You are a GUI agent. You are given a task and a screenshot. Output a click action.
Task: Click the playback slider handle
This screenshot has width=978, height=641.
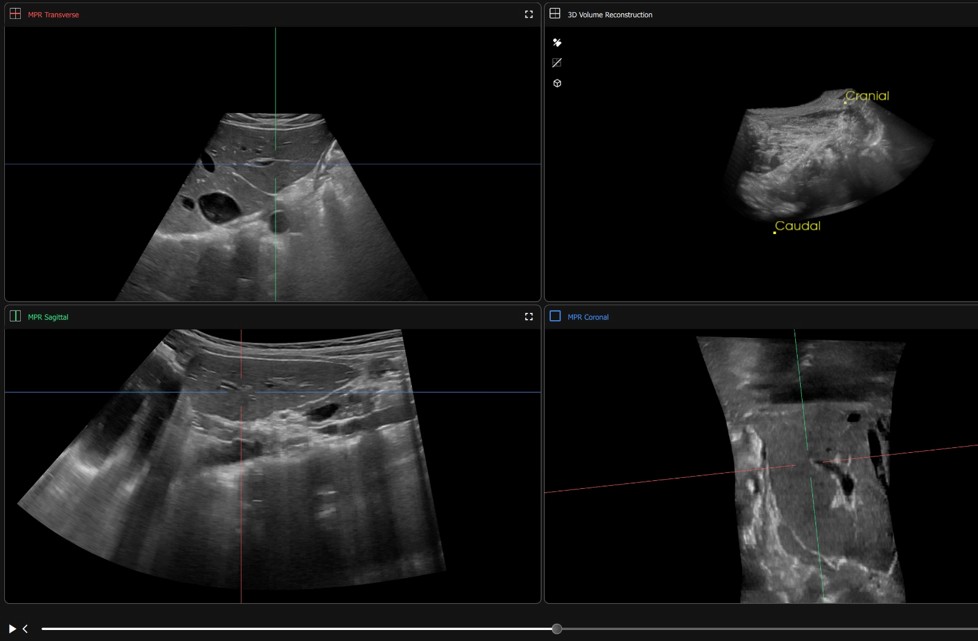click(557, 629)
